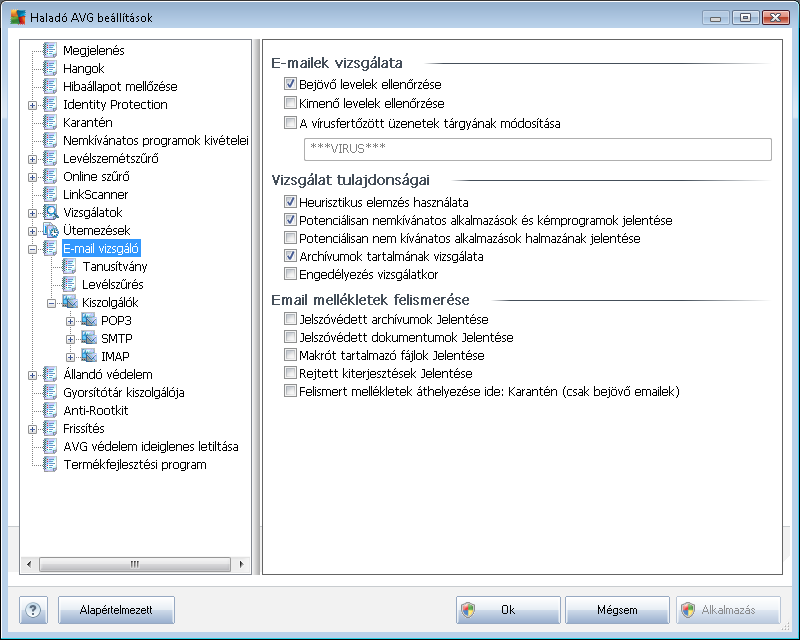Screen dimensions: 800x640
Task: Expand the Levélszemétszűrő node
Action: pos(32,159)
